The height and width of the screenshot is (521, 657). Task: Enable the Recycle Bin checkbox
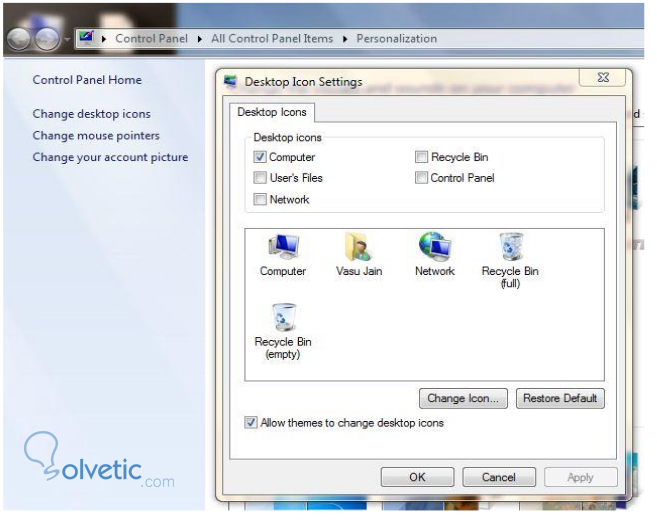421,157
